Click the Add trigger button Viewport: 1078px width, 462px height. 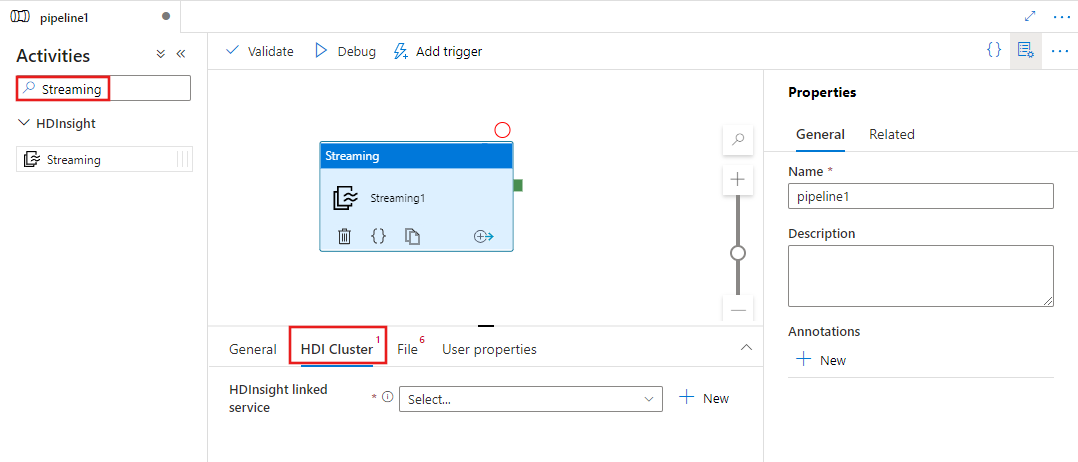pos(438,51)
